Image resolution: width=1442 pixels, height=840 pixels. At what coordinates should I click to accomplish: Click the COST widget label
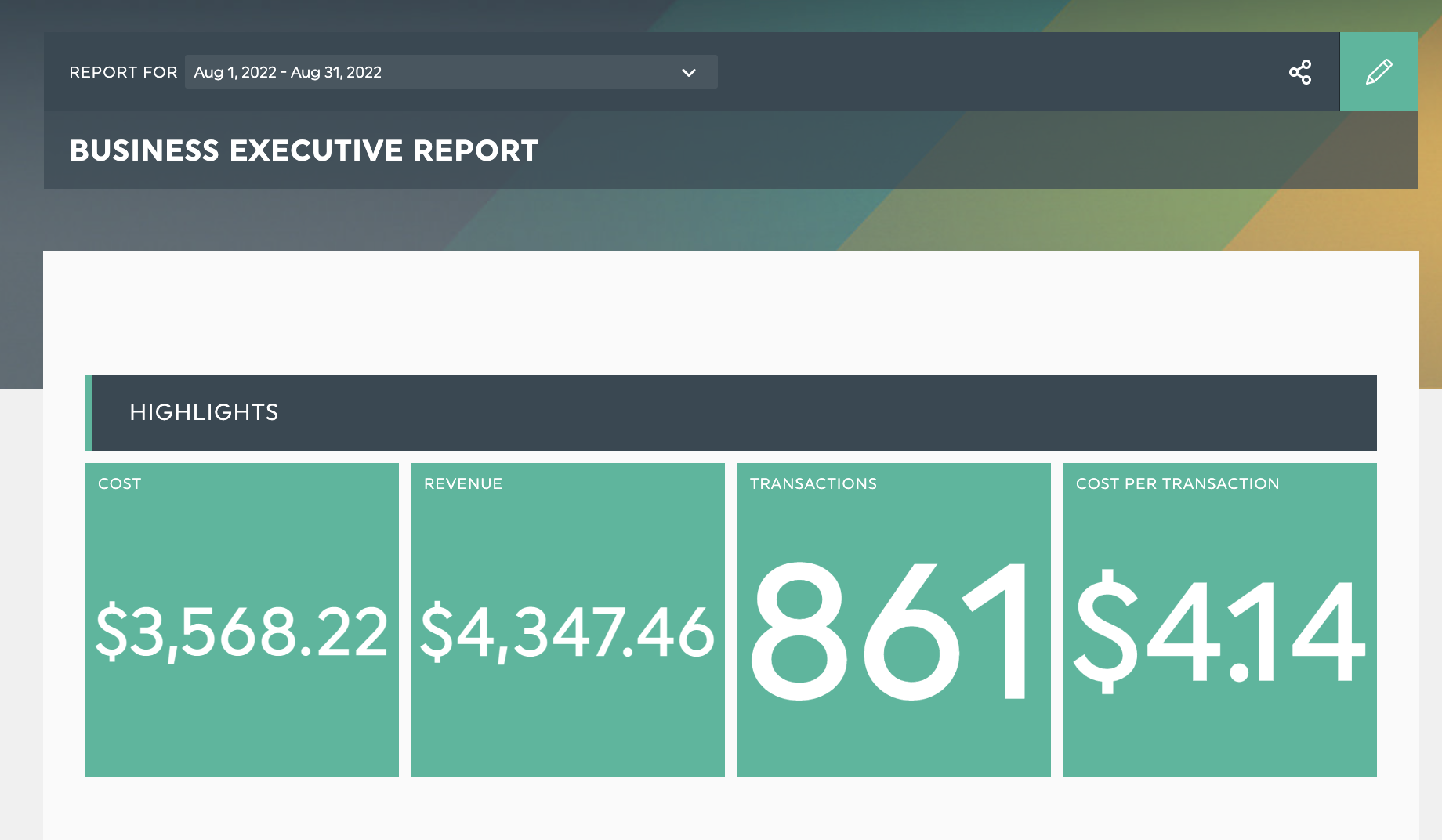click(x=119, y=483)
